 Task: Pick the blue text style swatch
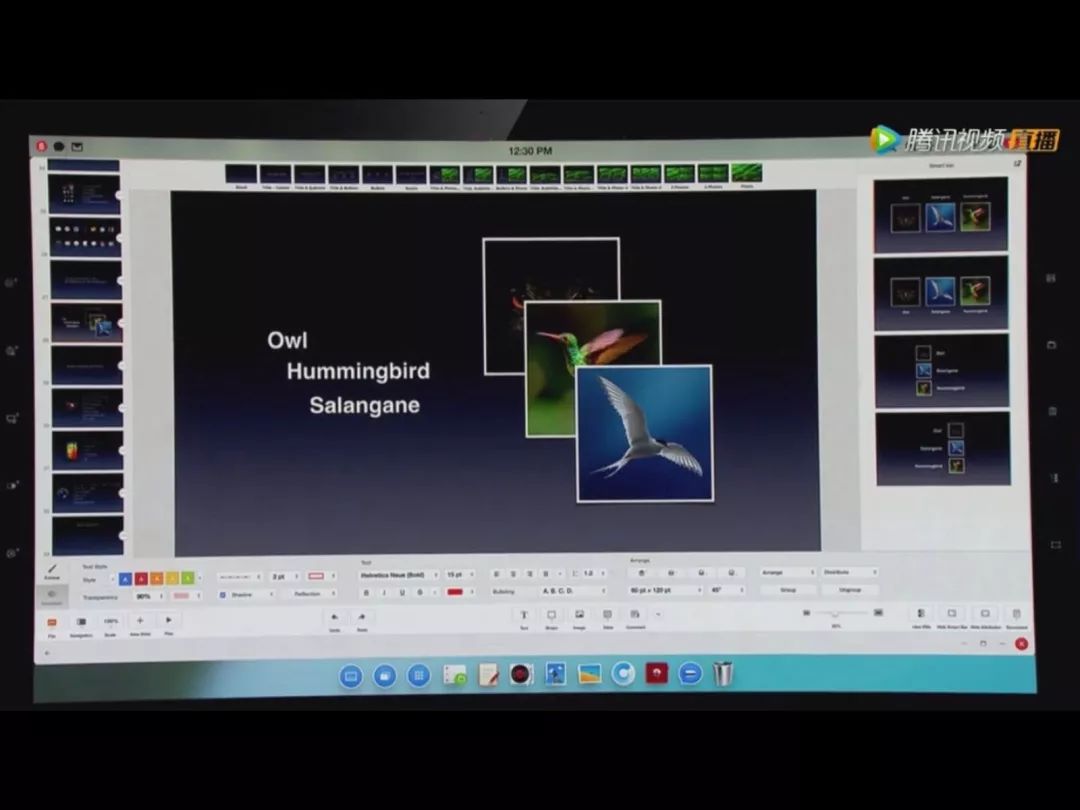point(125,579)
